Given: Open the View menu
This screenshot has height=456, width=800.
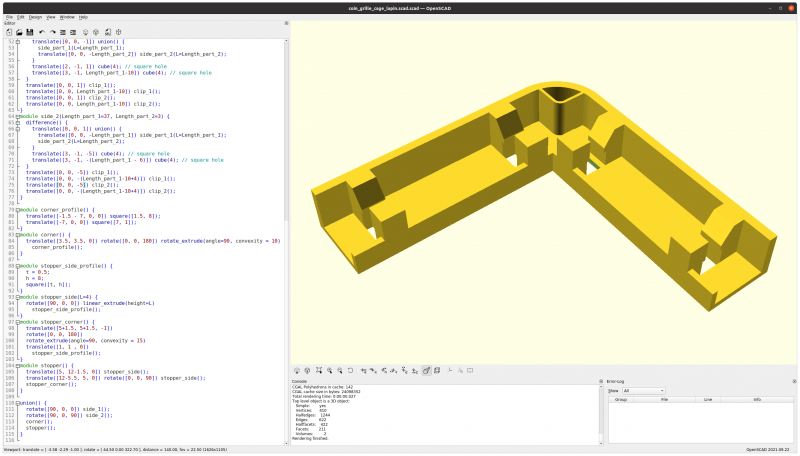Looking at the screenshot, I should click(x=51, y=17).
